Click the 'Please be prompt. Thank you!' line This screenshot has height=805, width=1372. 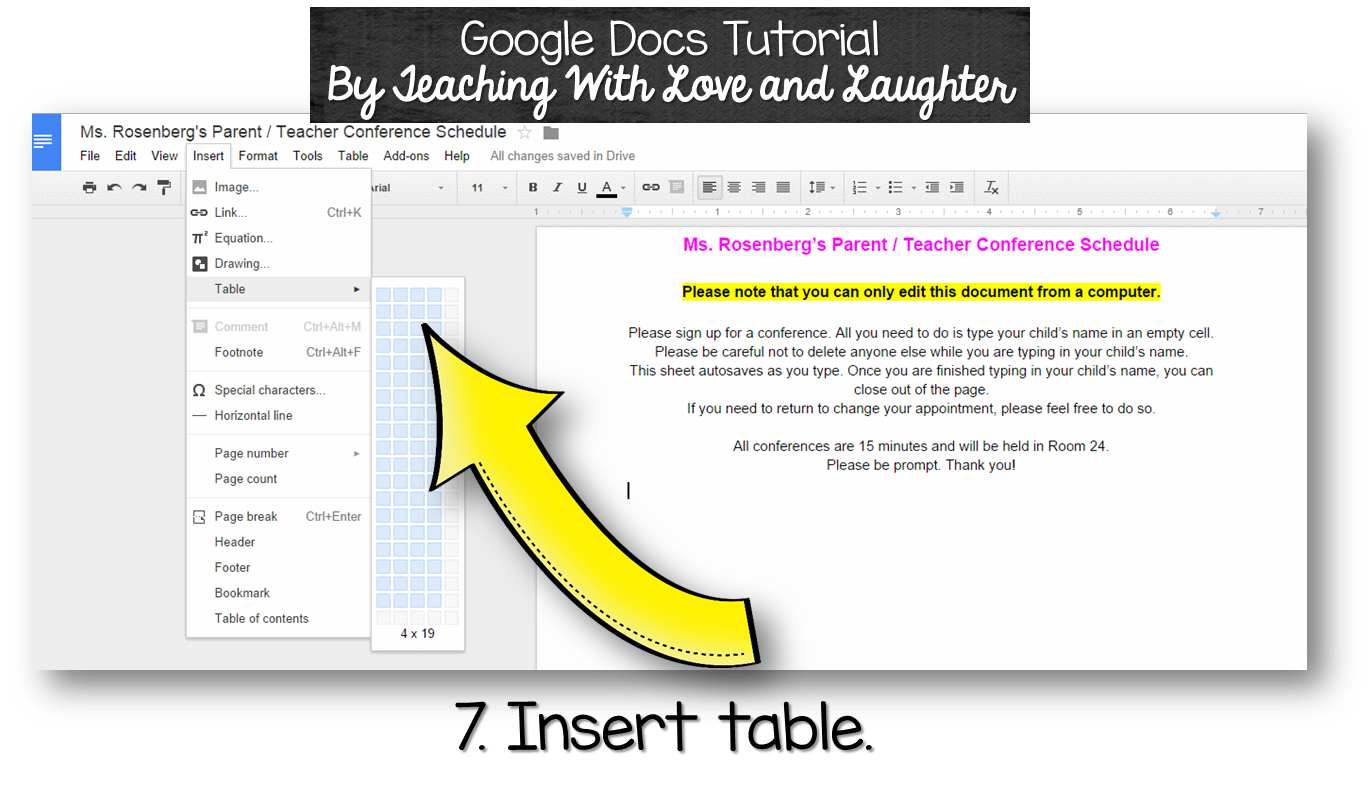tap(921, 465)
